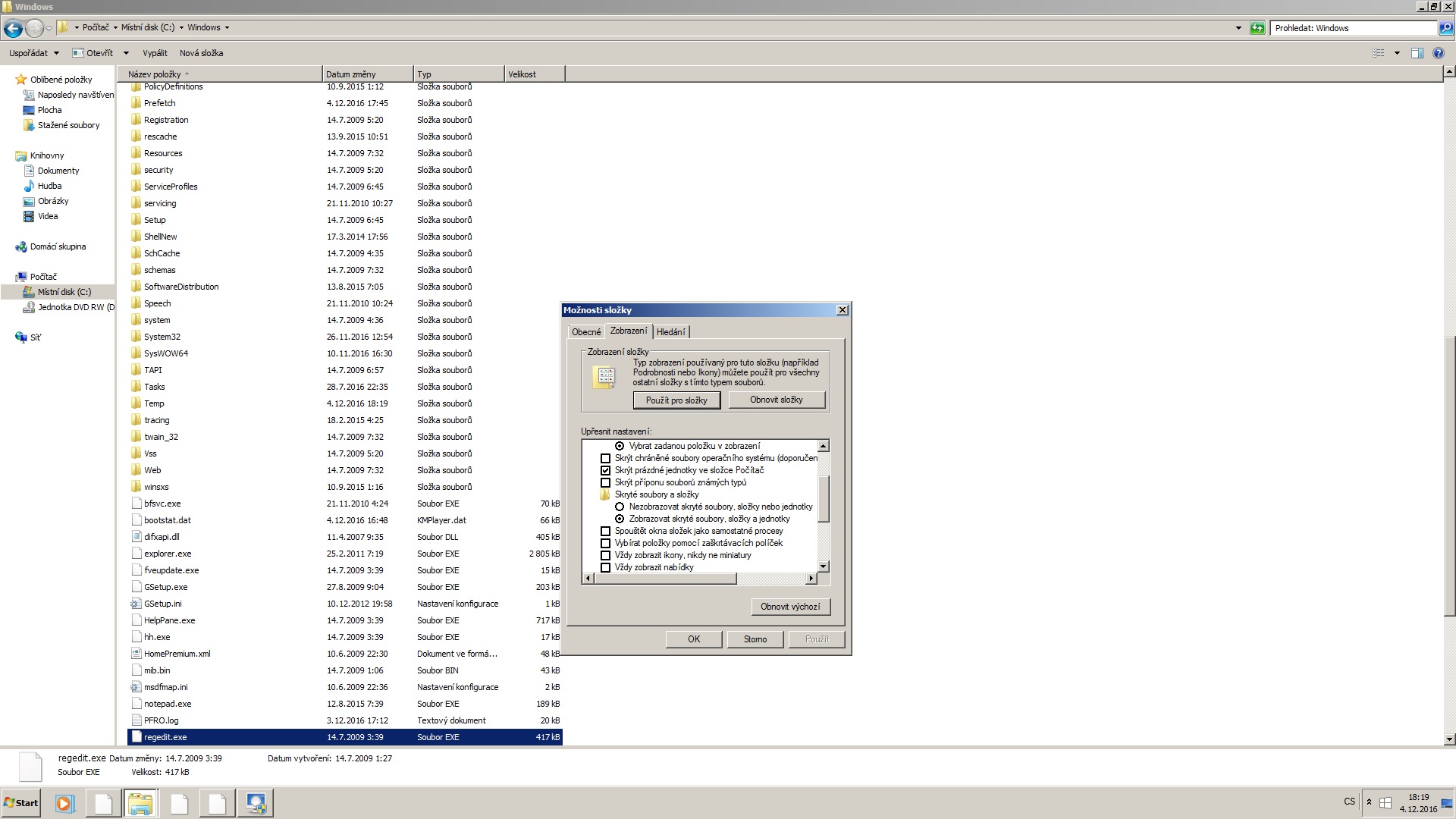Uncheck Skrýt prázdné jednotky ve složce Počítač
The width and height of the screenshot is (1456, 819).
pyautogui.click(x=605, y=470)
